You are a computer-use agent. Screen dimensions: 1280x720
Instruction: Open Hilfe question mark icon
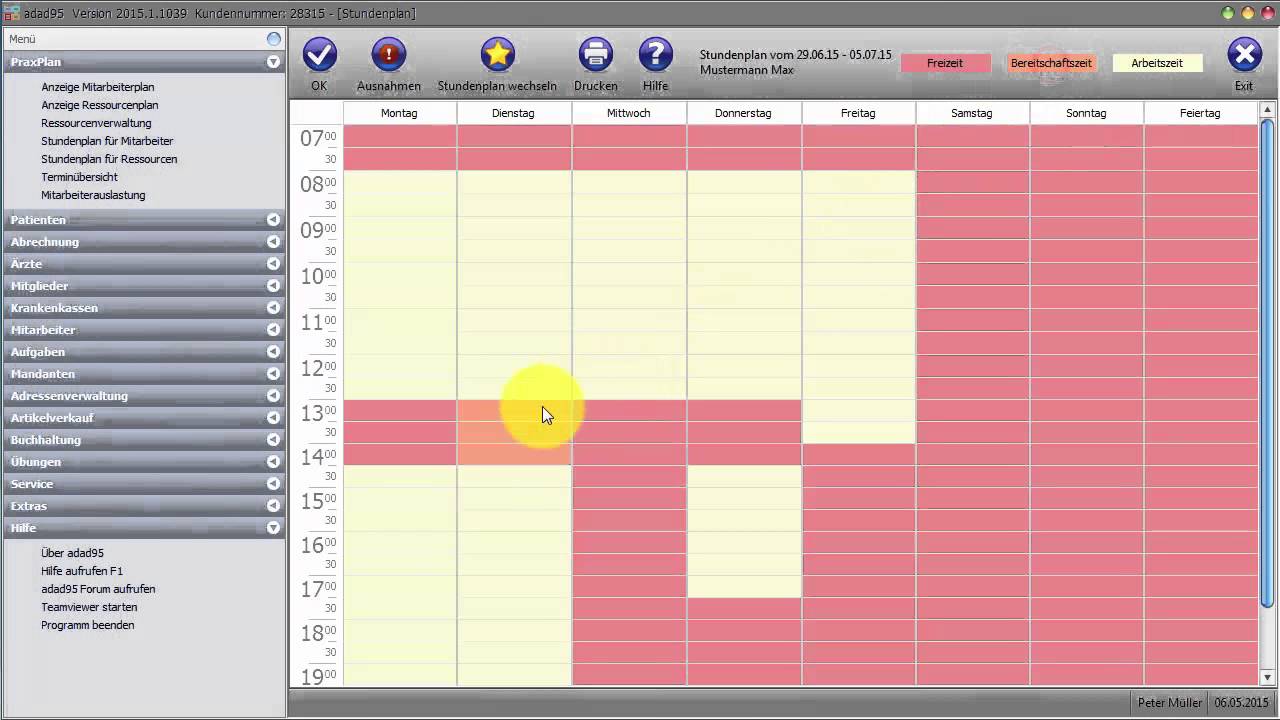click(656, 55)
